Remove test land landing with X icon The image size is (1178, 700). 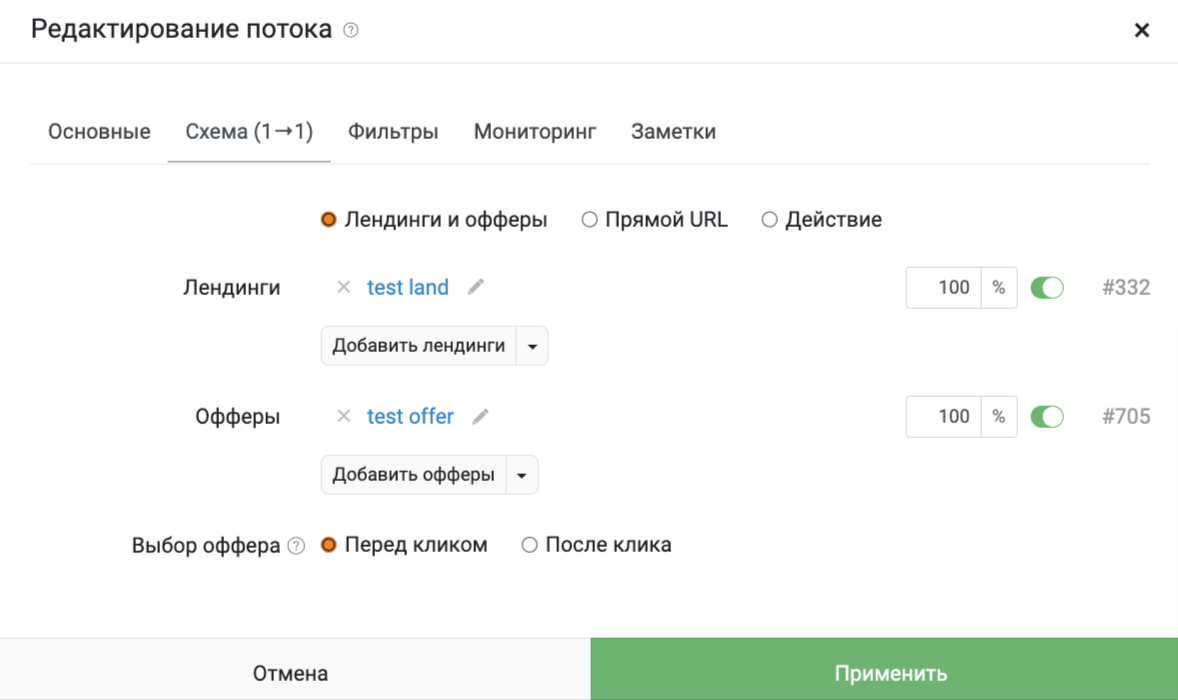343,287
